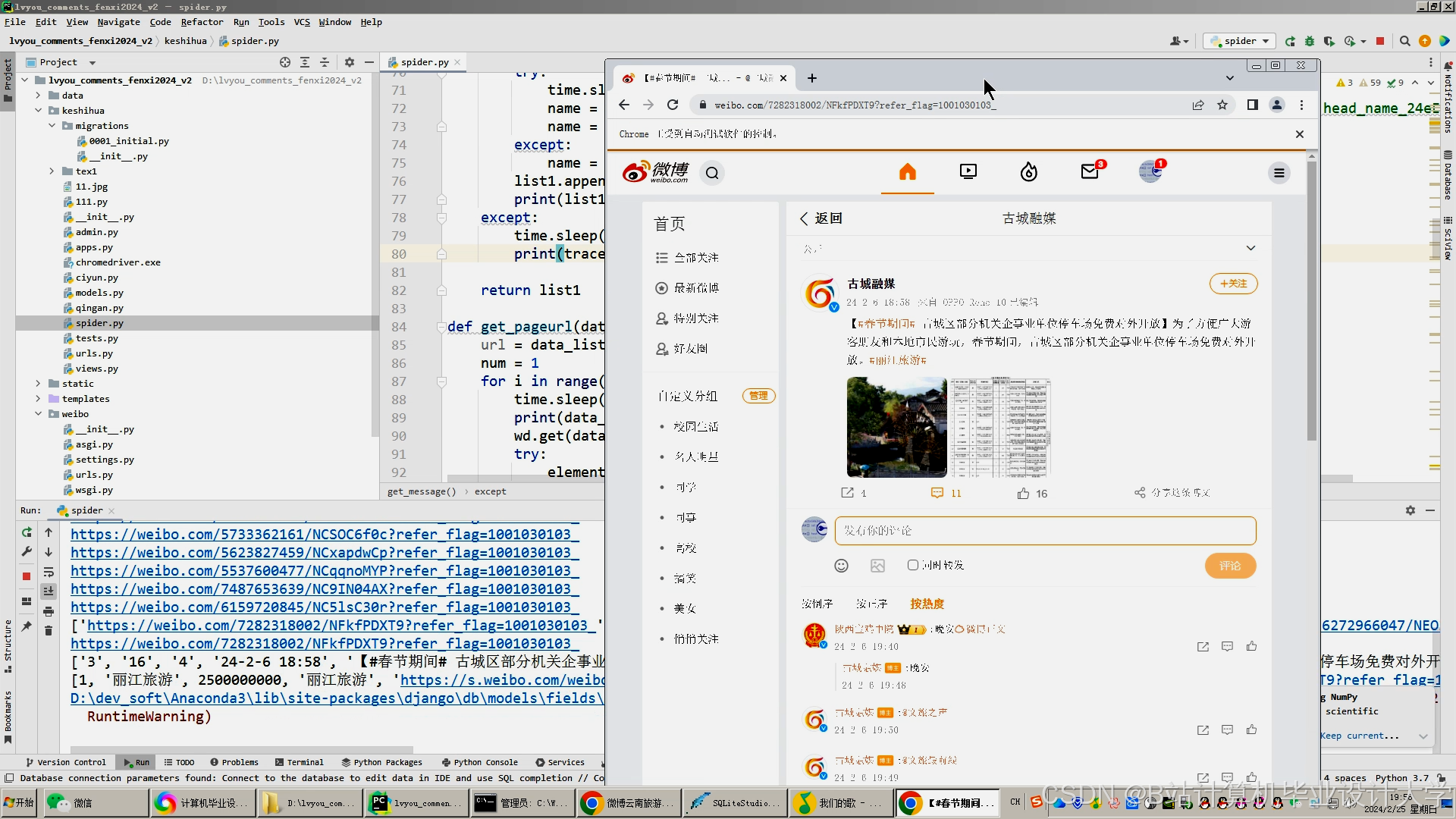
Task: Collapse the weibo folder in project tree
Action: point(38,414)
